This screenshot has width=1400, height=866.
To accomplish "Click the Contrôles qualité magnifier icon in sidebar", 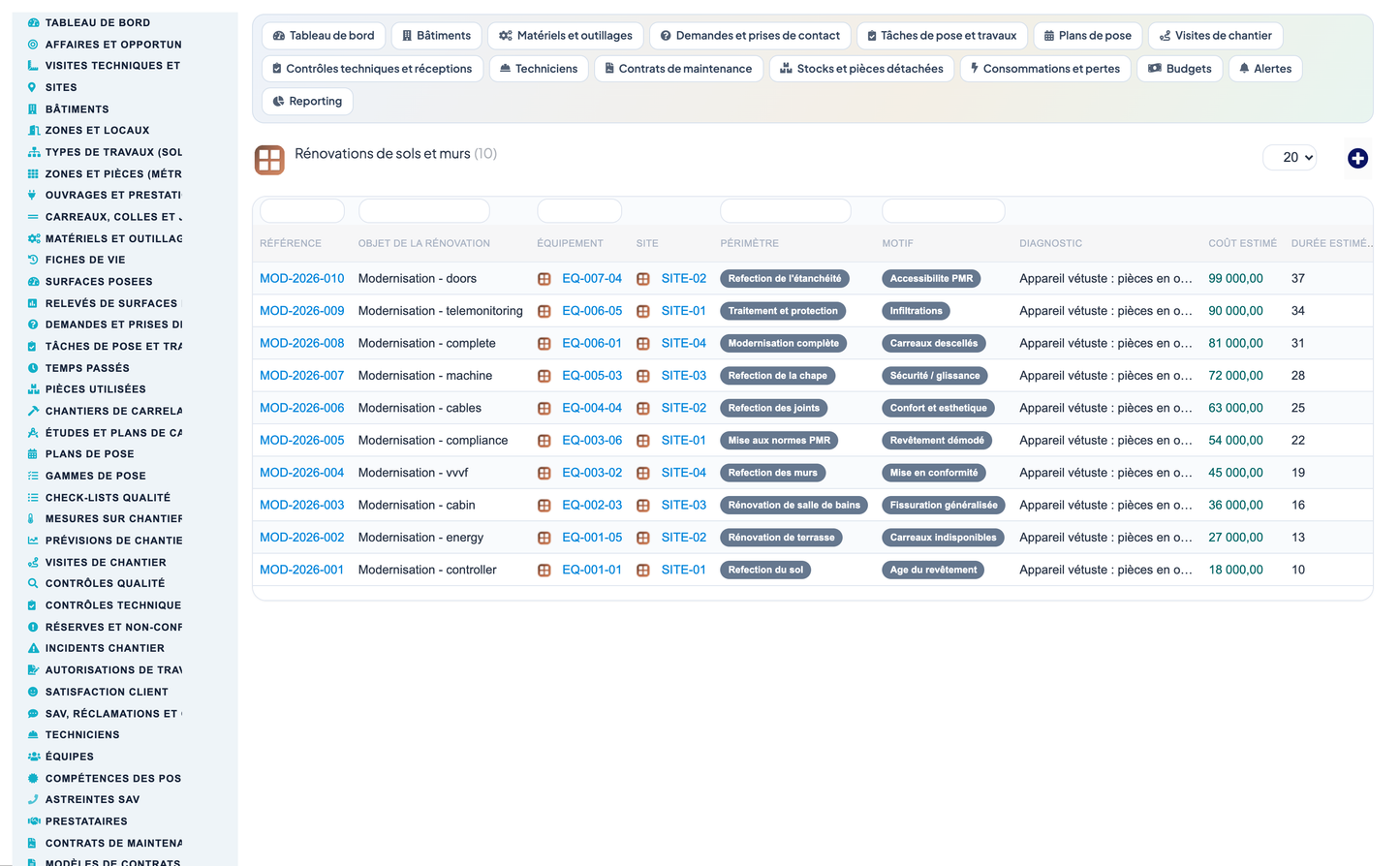I will coord(33,583).
